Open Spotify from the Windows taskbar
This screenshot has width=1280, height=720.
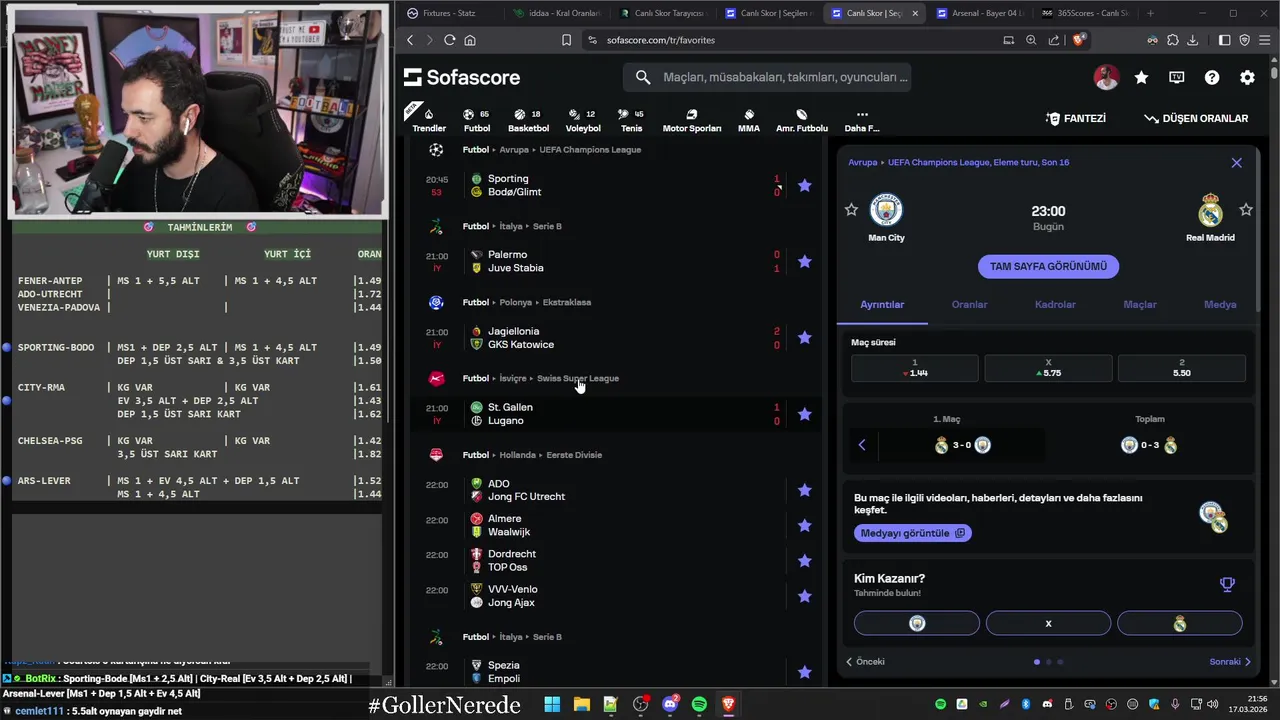(699, 705)
